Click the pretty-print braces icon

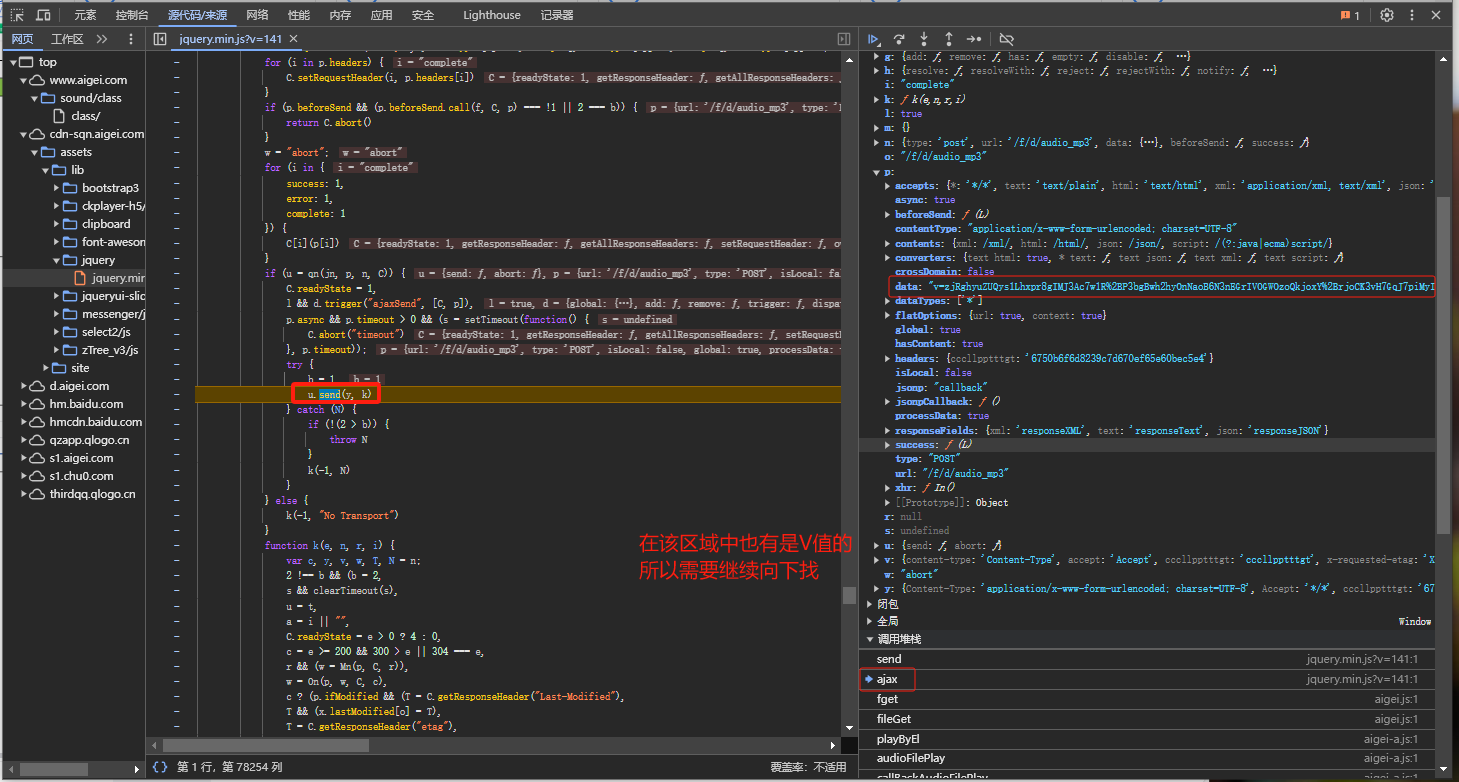[x=160, y=767]
